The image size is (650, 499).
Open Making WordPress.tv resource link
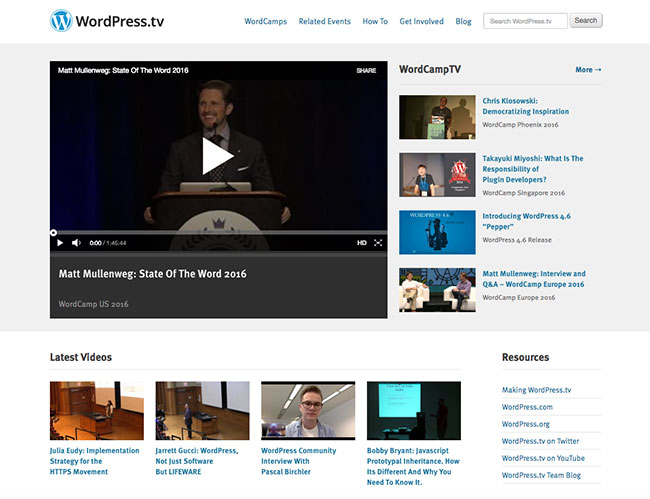(x=536, y=390)
